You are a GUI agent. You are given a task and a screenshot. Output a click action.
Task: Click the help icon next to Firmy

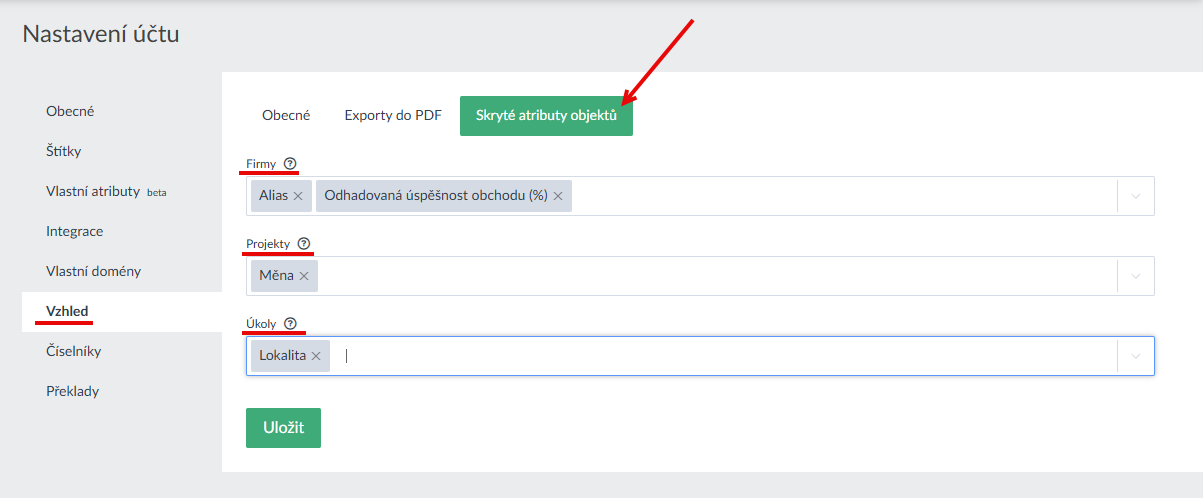tap(290, 163)
